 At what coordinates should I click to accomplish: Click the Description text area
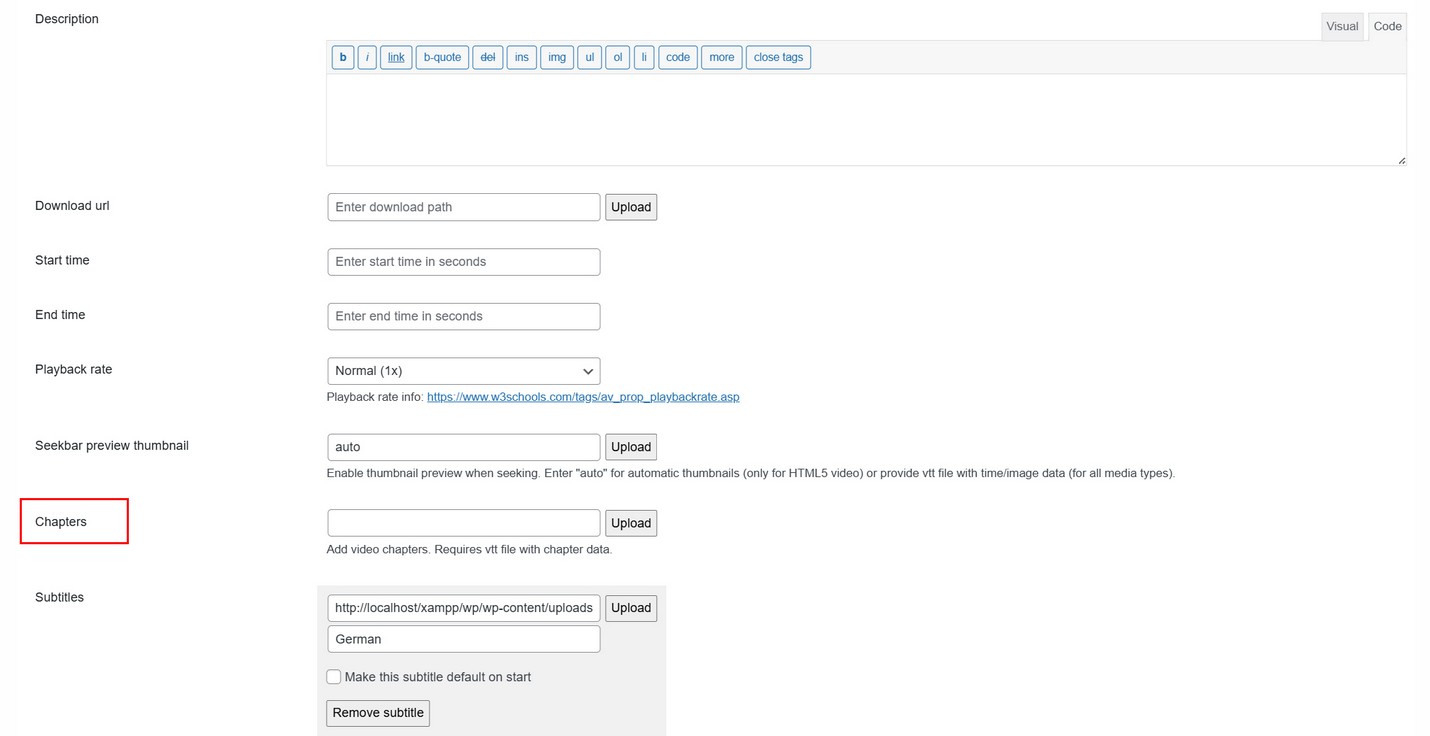[865, 119]
